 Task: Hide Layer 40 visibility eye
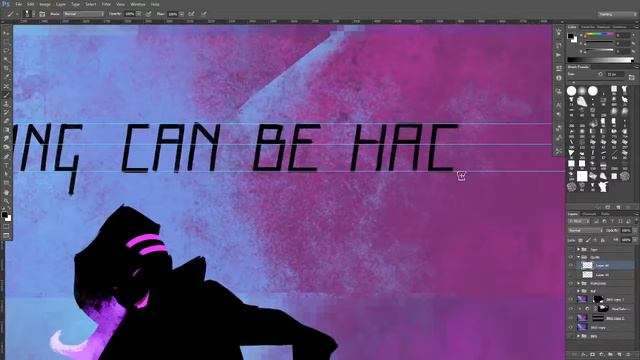point(571,265)
